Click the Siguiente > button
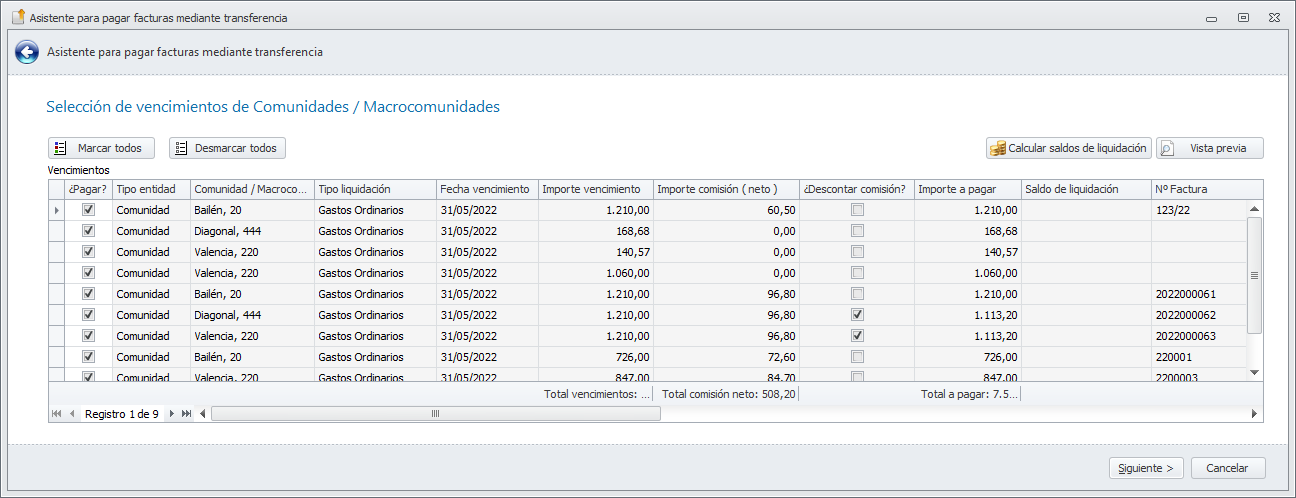Screen dimensions: 1296x498 point(1146,468)
